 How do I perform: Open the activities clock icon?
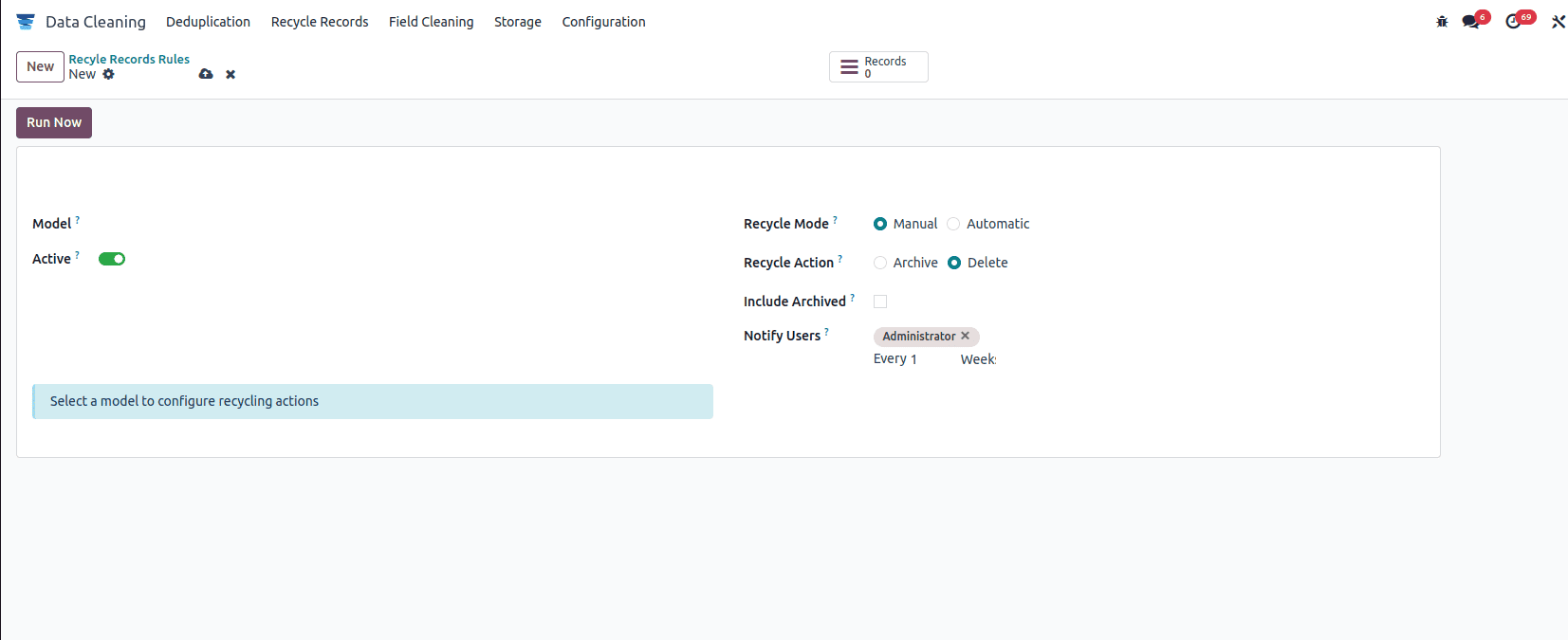1513,22
